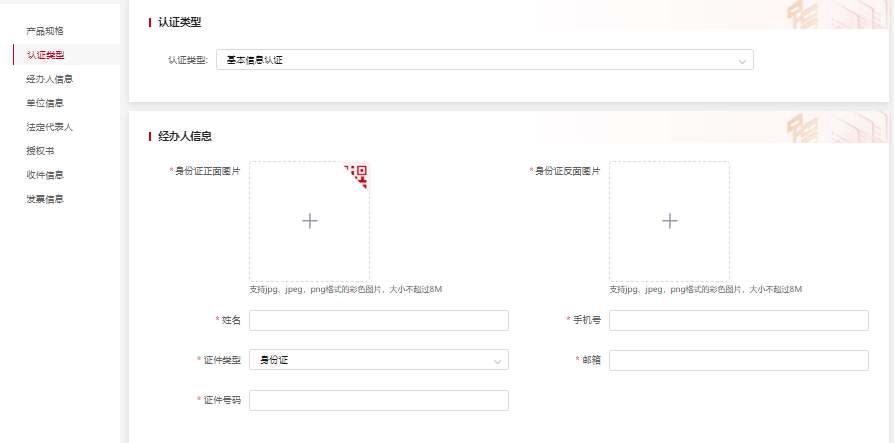This screenshot has width=894, height=443.
Task: Click the 证件号码 input field
Action: pyautogui.click(x=378, y=400)
